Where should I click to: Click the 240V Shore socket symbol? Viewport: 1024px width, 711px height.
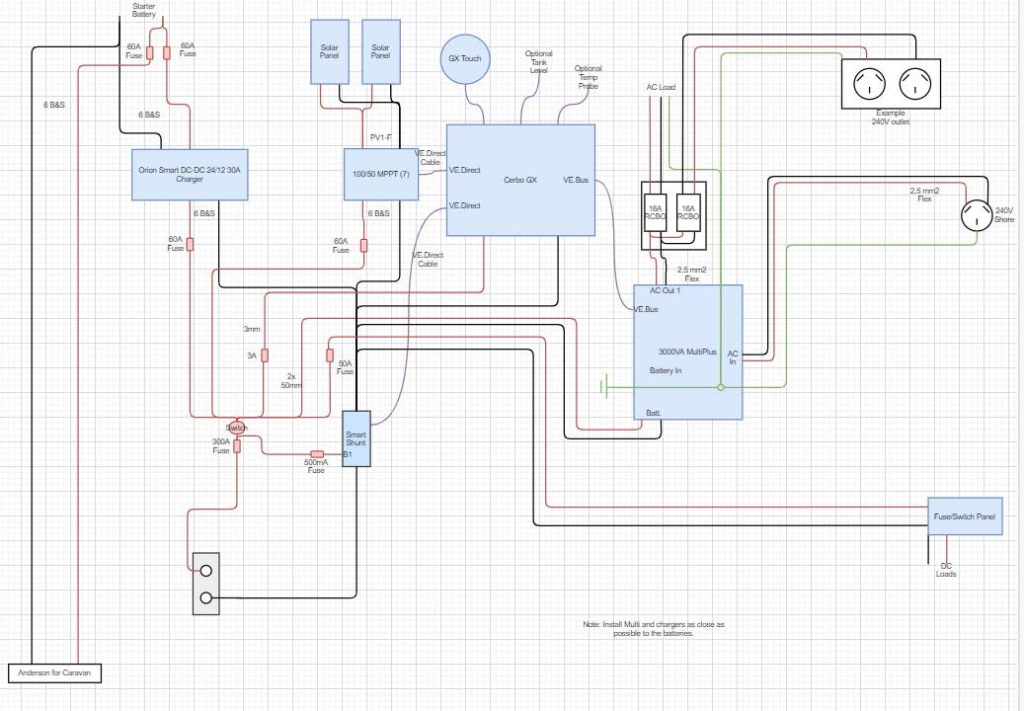point(977,215)
